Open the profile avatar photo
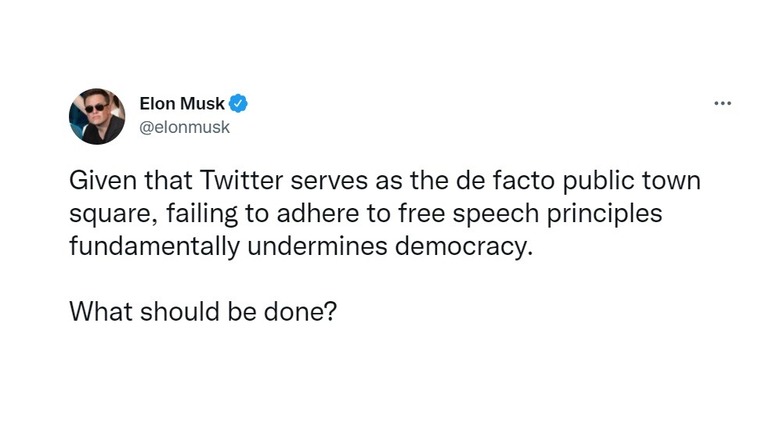Screen dimensions: 780x438 click(97, 116)
